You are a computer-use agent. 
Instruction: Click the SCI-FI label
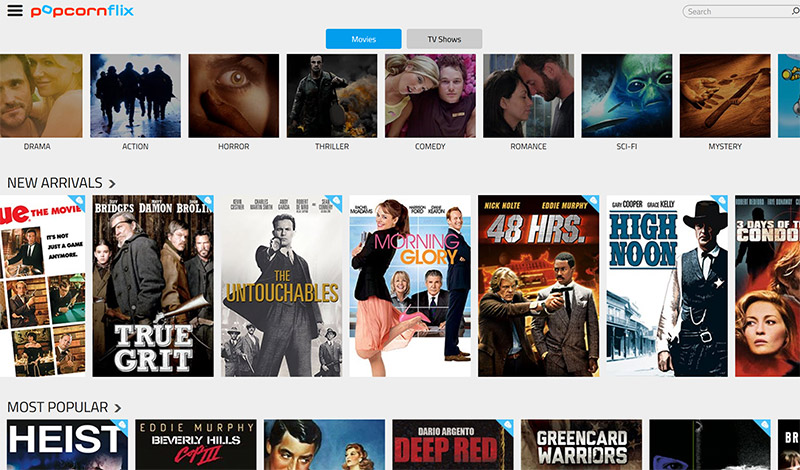(x=627, y=146)
